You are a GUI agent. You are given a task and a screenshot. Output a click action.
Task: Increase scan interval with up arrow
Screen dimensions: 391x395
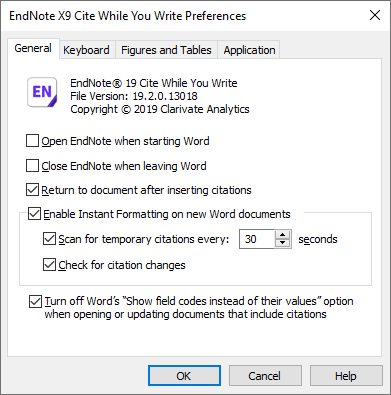(283, 234)
